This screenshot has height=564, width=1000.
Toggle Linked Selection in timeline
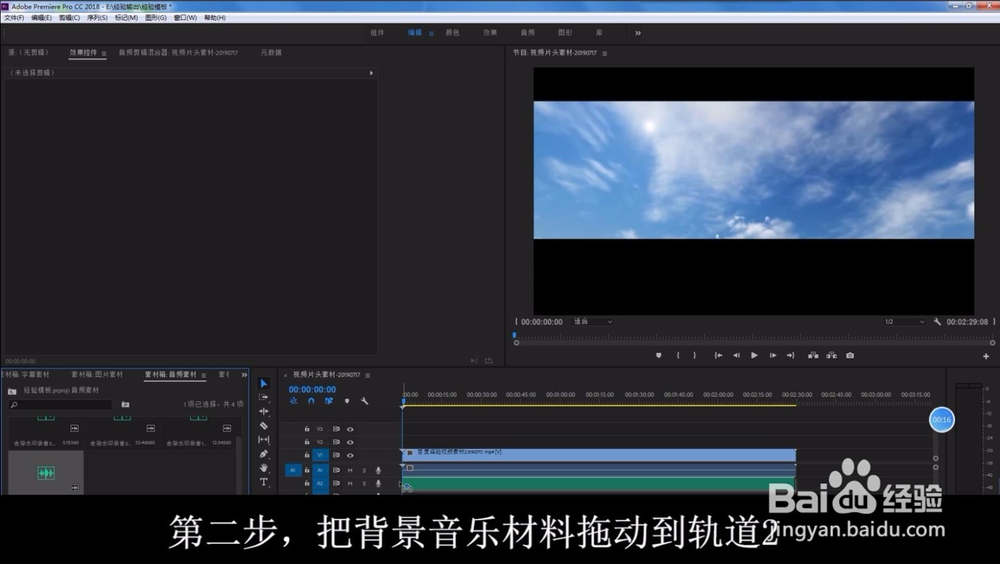(x=329, y=401)
